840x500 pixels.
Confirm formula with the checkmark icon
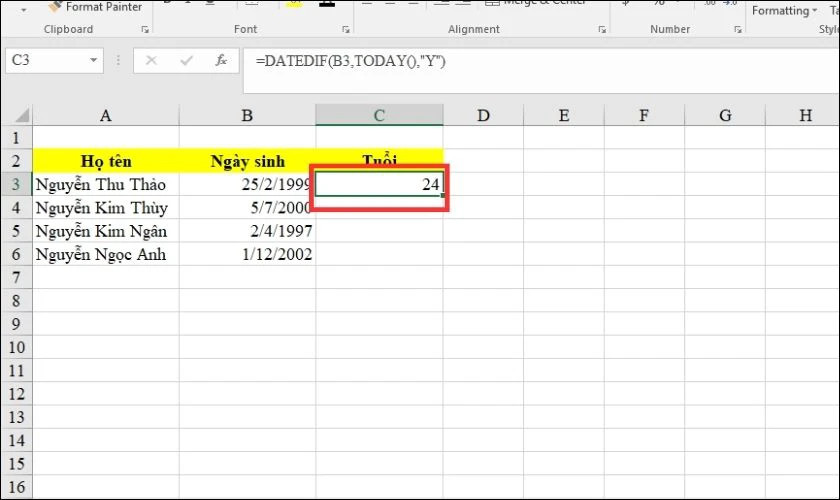pyautogui.click(x=186, y=61)
